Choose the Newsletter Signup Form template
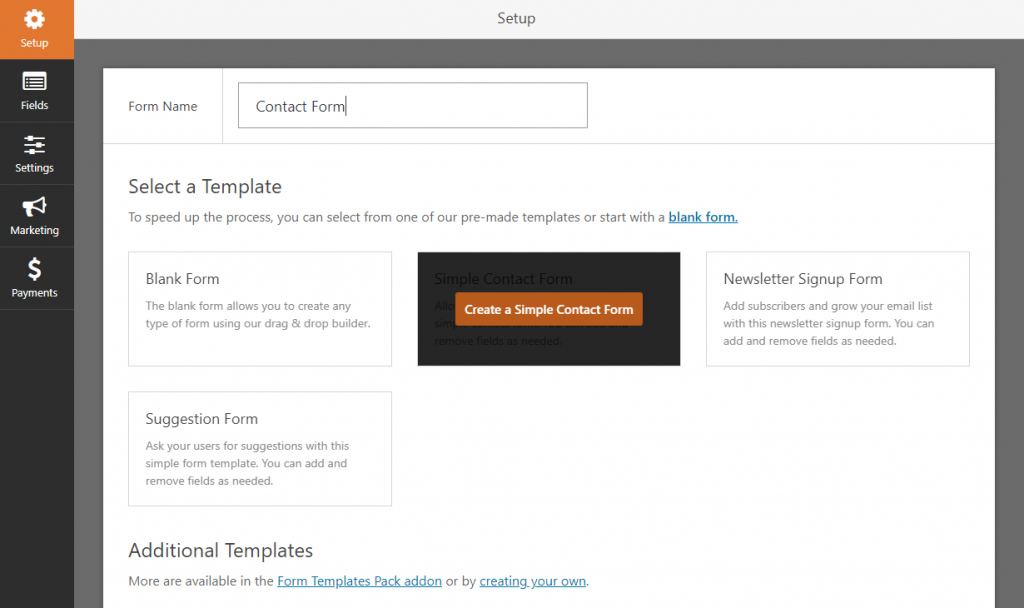This screenshot has height=608, width=1024. 837,309
